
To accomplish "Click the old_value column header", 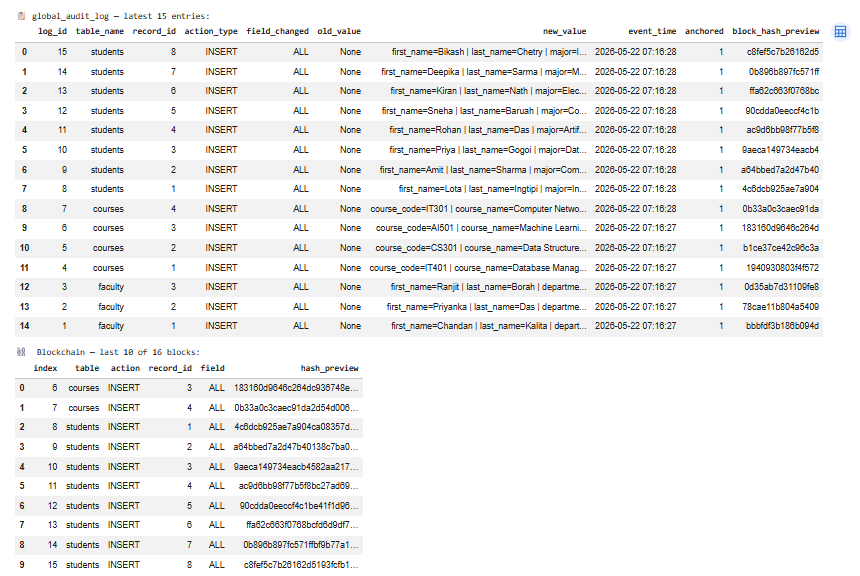I will 339,31.
